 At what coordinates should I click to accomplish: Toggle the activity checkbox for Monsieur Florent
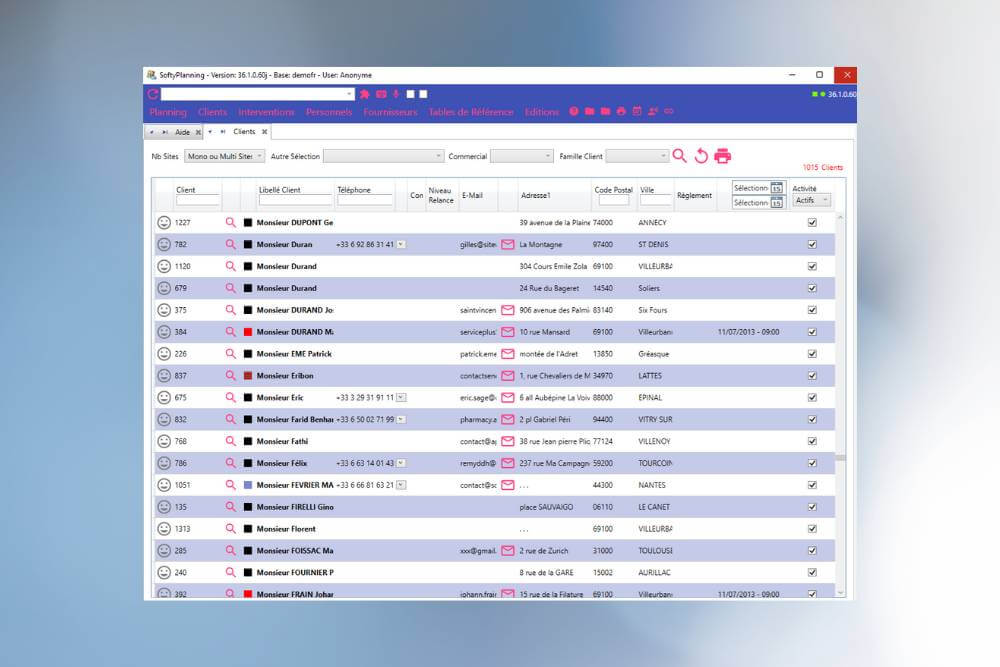pyautogui.click(x=812, y=528)
